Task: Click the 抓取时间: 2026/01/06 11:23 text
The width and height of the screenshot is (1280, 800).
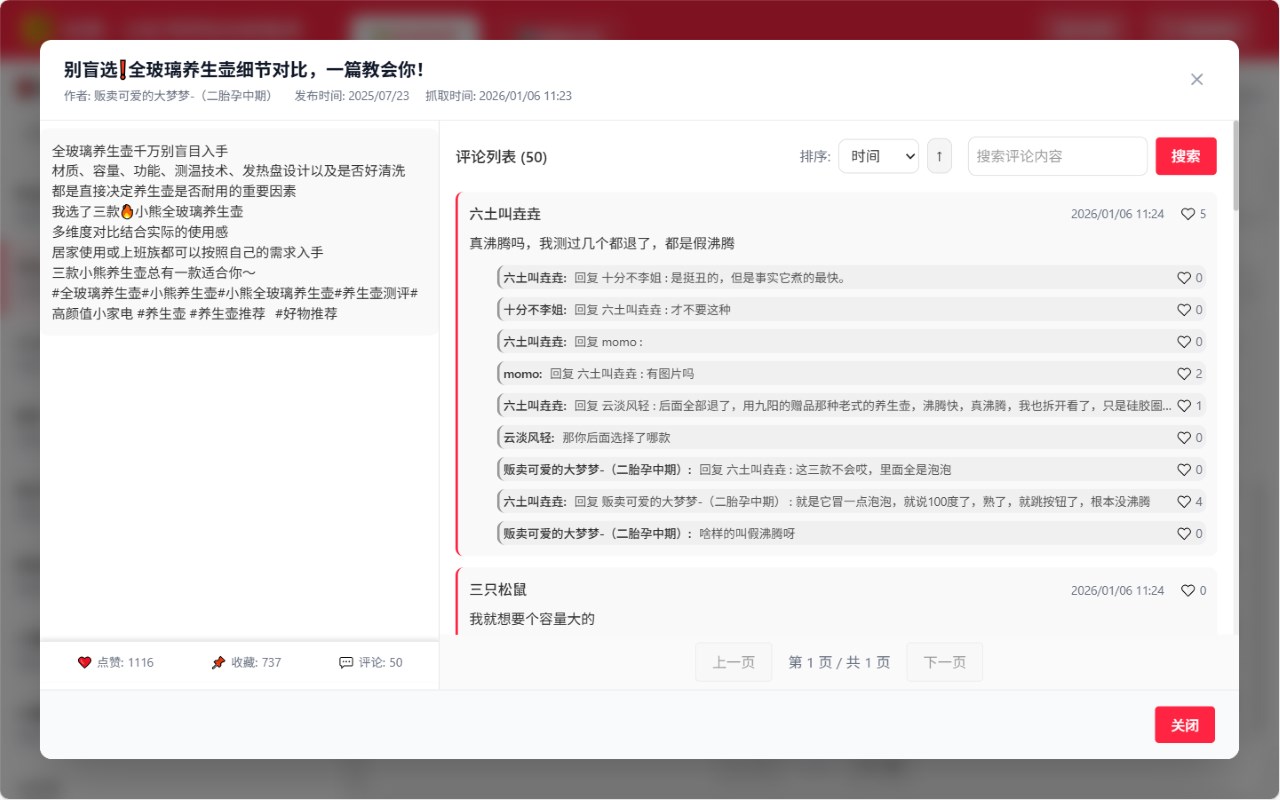Action: tap(499, 96)
